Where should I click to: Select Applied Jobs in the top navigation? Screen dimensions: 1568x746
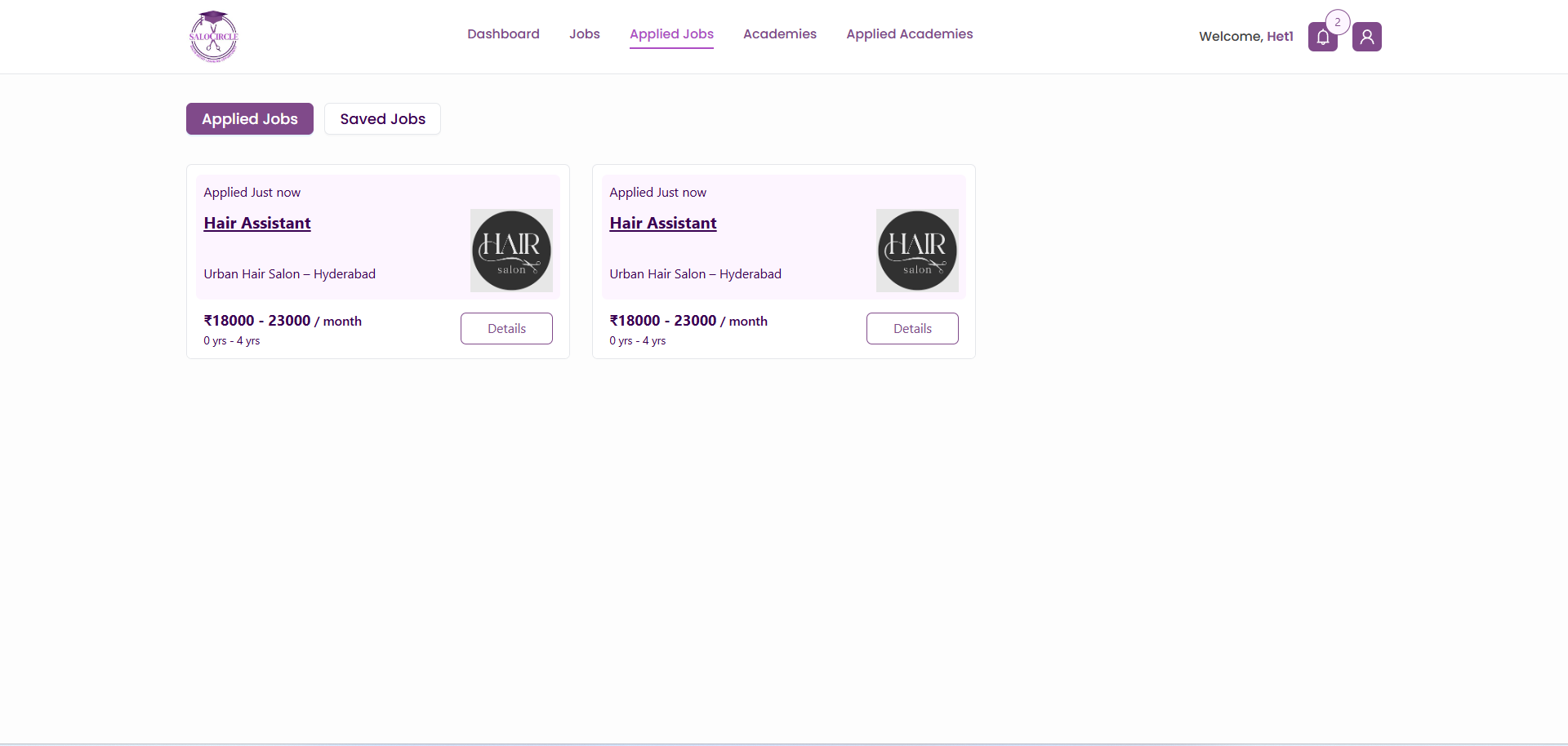tap(671, 34)
